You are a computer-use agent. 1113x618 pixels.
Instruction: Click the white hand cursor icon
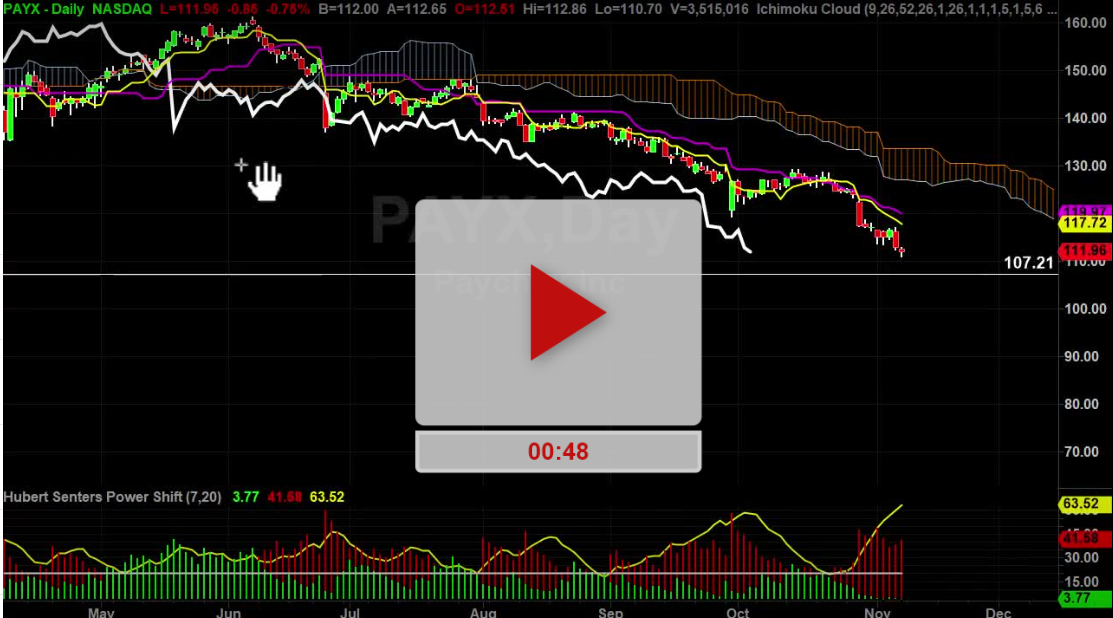coord(266,182)
